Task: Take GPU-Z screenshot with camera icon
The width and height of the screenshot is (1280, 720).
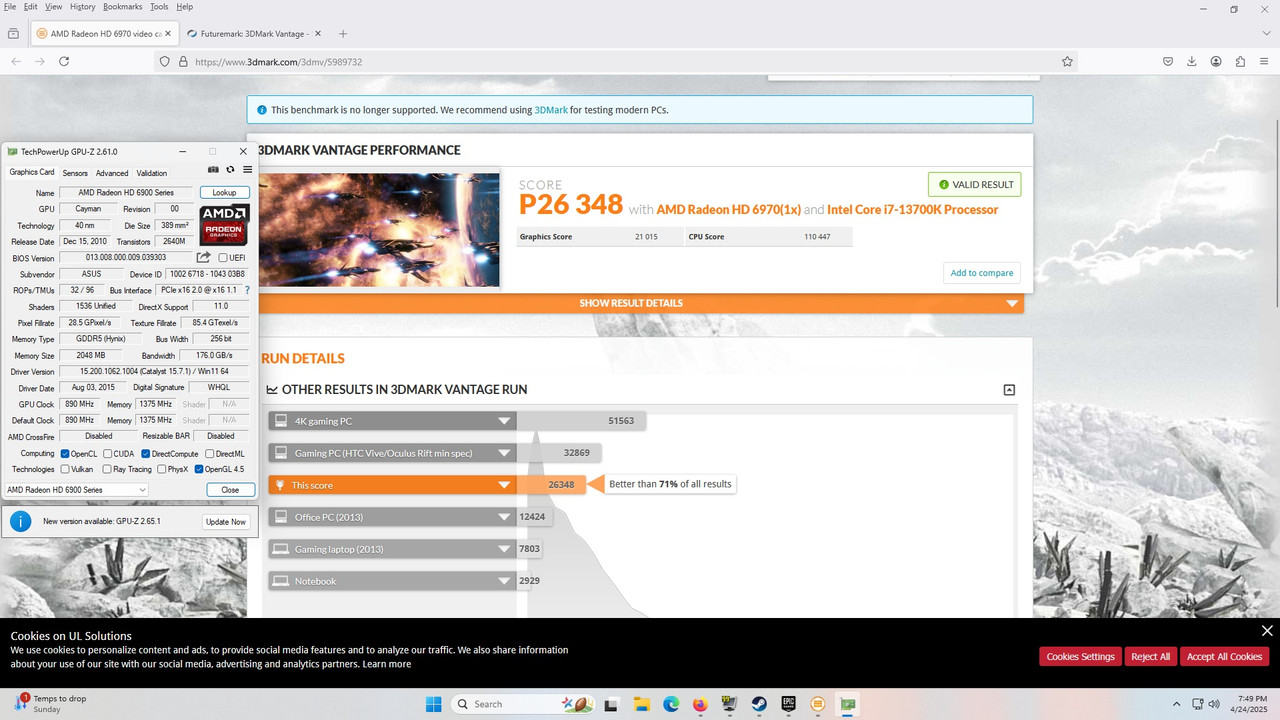Action: pyautogui.click(x=213, y=170)
